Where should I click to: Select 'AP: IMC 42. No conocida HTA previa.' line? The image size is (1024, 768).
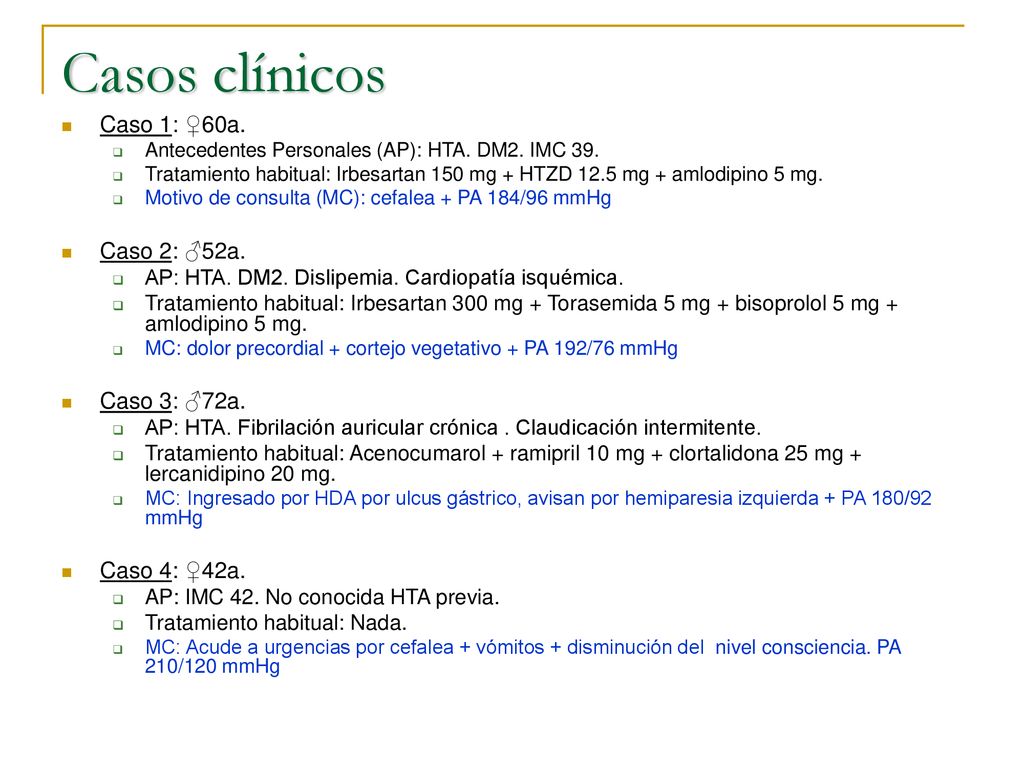[322, 598]
